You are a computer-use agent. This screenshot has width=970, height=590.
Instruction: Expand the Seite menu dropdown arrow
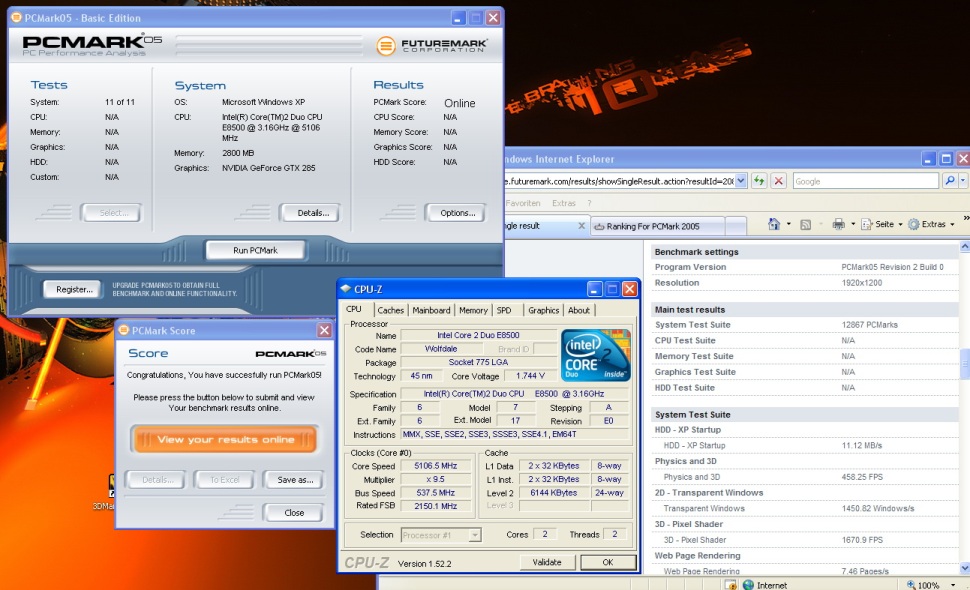coord(900,224)
